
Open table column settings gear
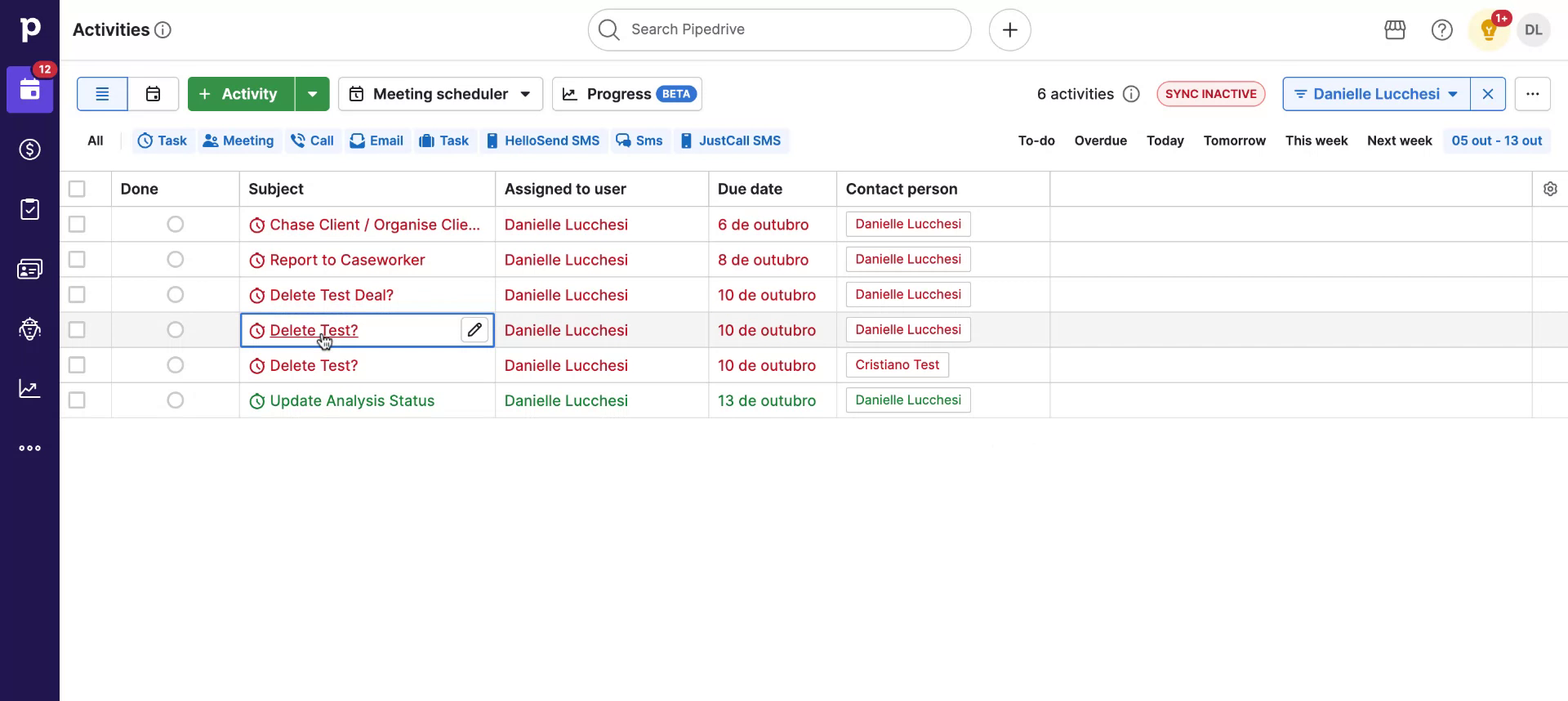point(1550,189)
